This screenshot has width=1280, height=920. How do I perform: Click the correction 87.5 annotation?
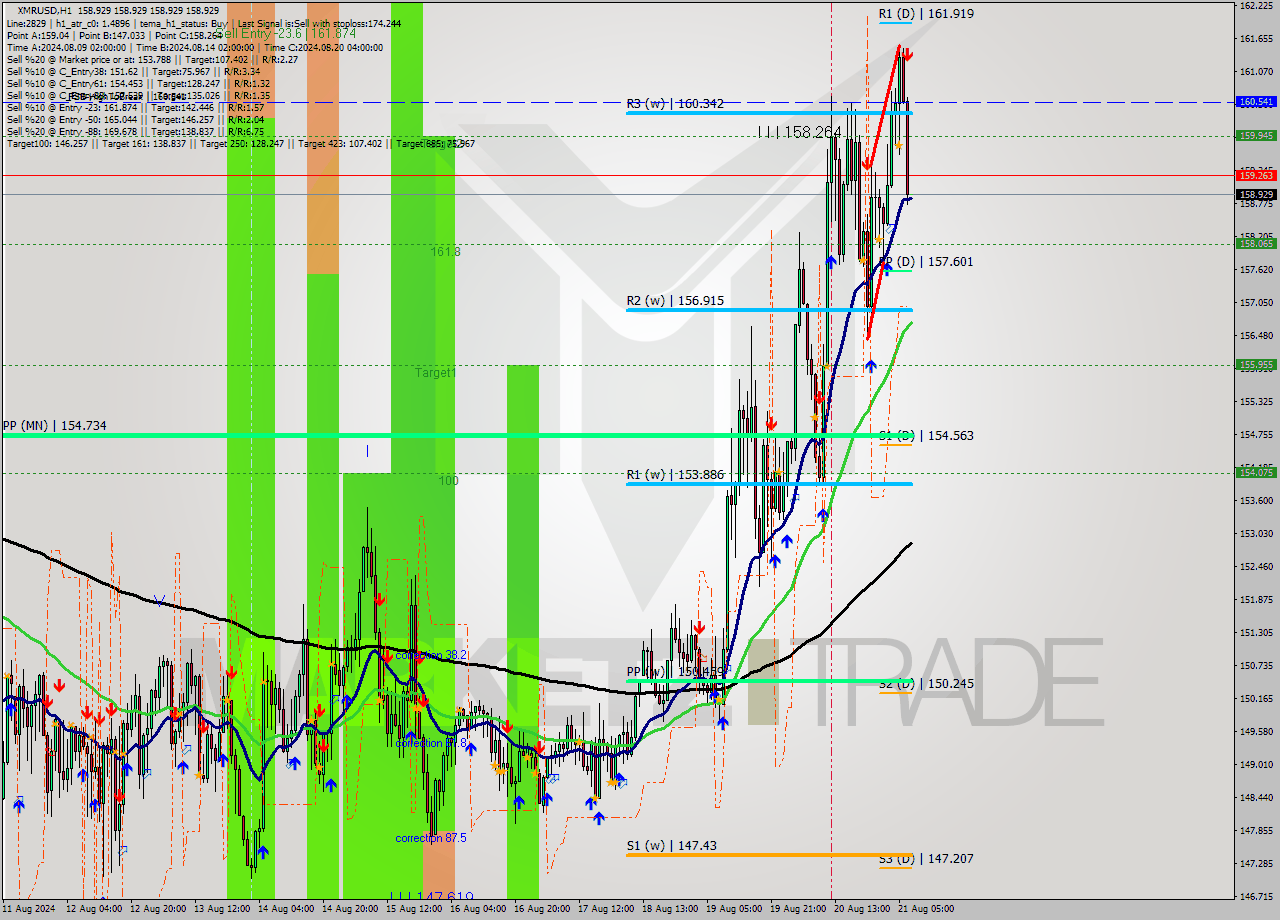pos(431,838)
